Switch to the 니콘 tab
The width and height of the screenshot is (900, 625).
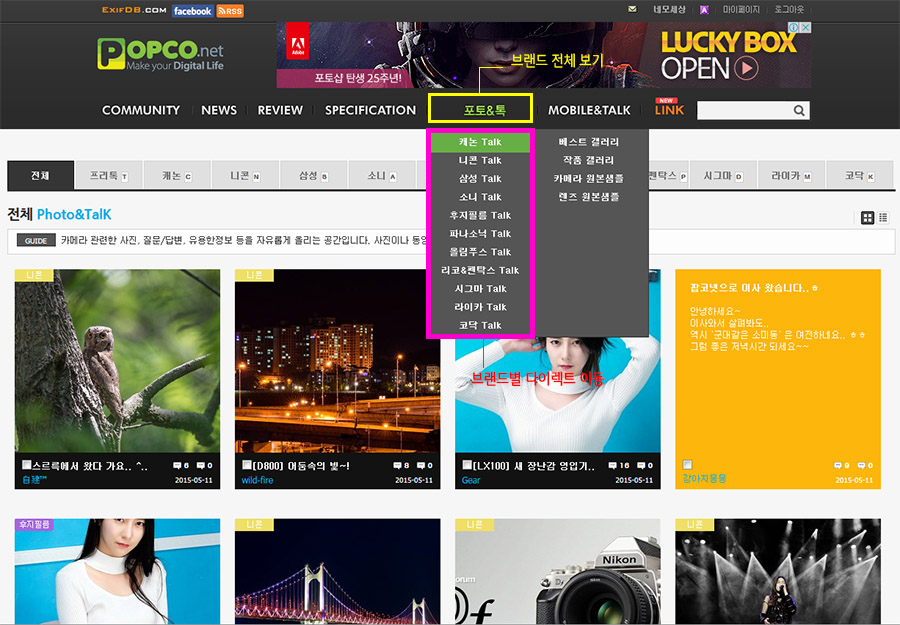[x=246, y=176]
